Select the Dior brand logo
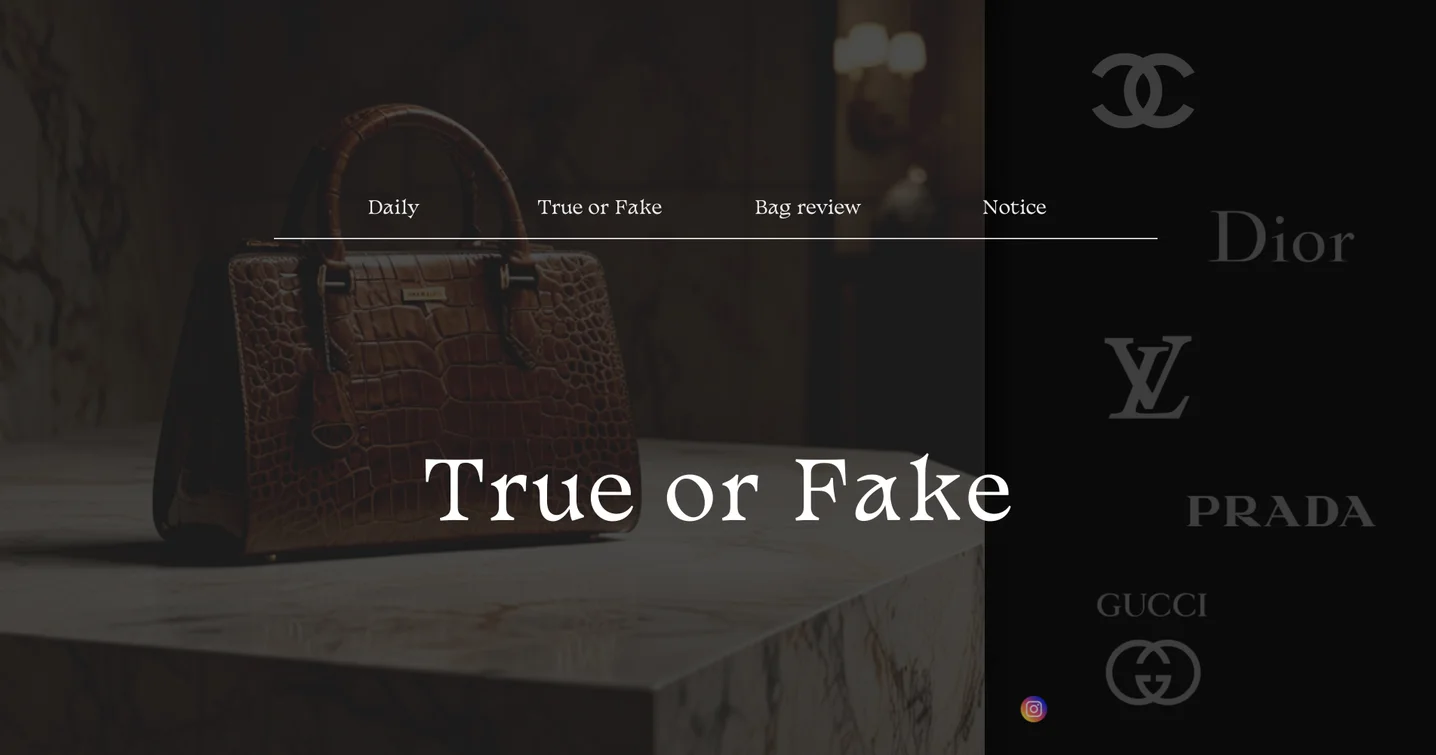This screenshot has width=1436, height=755. tap(1282, 237)
